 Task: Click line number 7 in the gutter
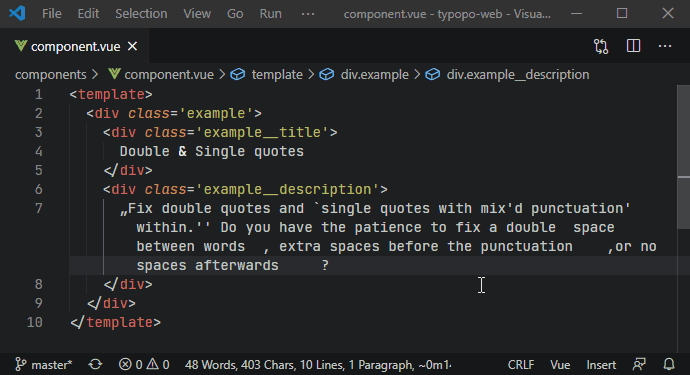pos(39,208)
